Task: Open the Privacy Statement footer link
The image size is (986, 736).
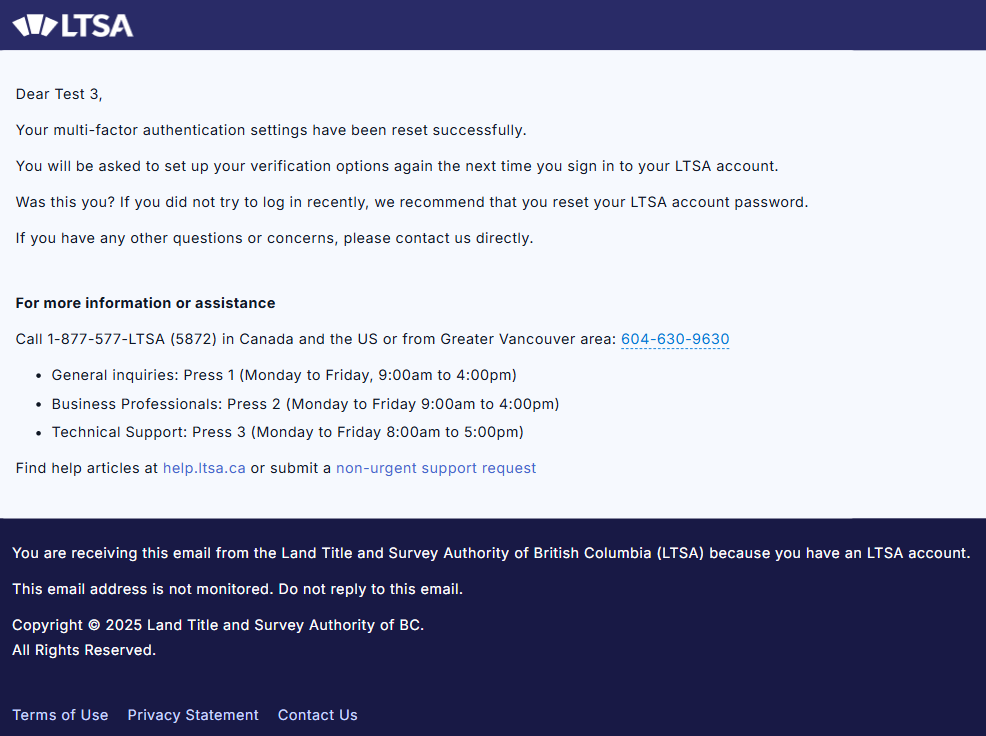Action: [193, 715]
